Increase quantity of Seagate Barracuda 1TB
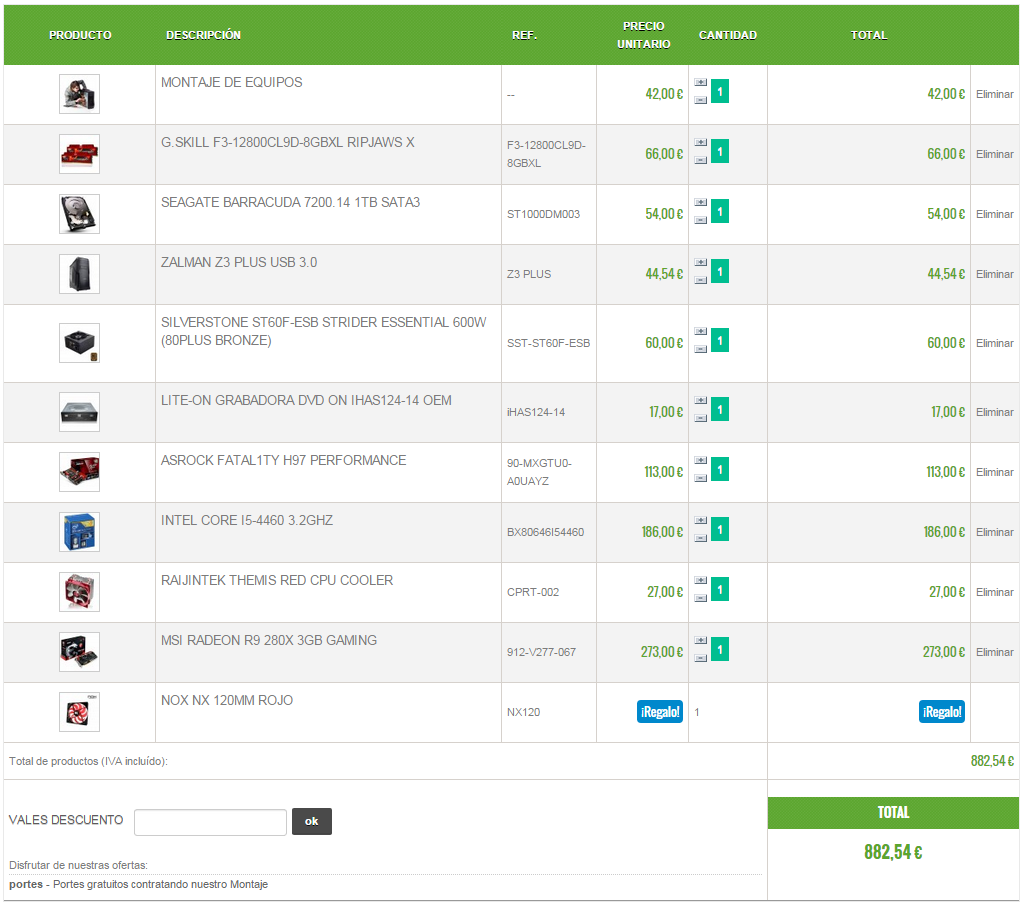Screen dimensions: 1025x905 tap(701, 203)
